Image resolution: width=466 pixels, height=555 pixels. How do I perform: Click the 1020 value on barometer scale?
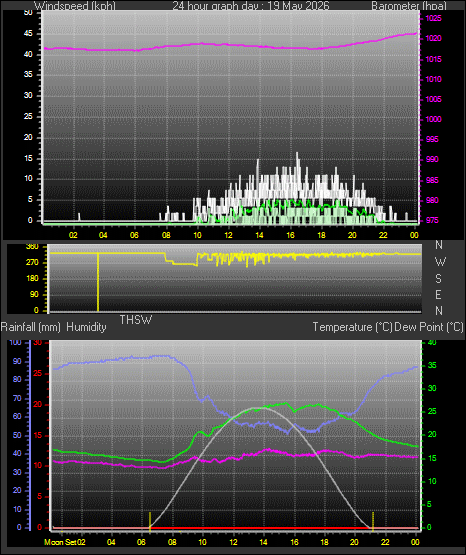click(x=434, y=38)
